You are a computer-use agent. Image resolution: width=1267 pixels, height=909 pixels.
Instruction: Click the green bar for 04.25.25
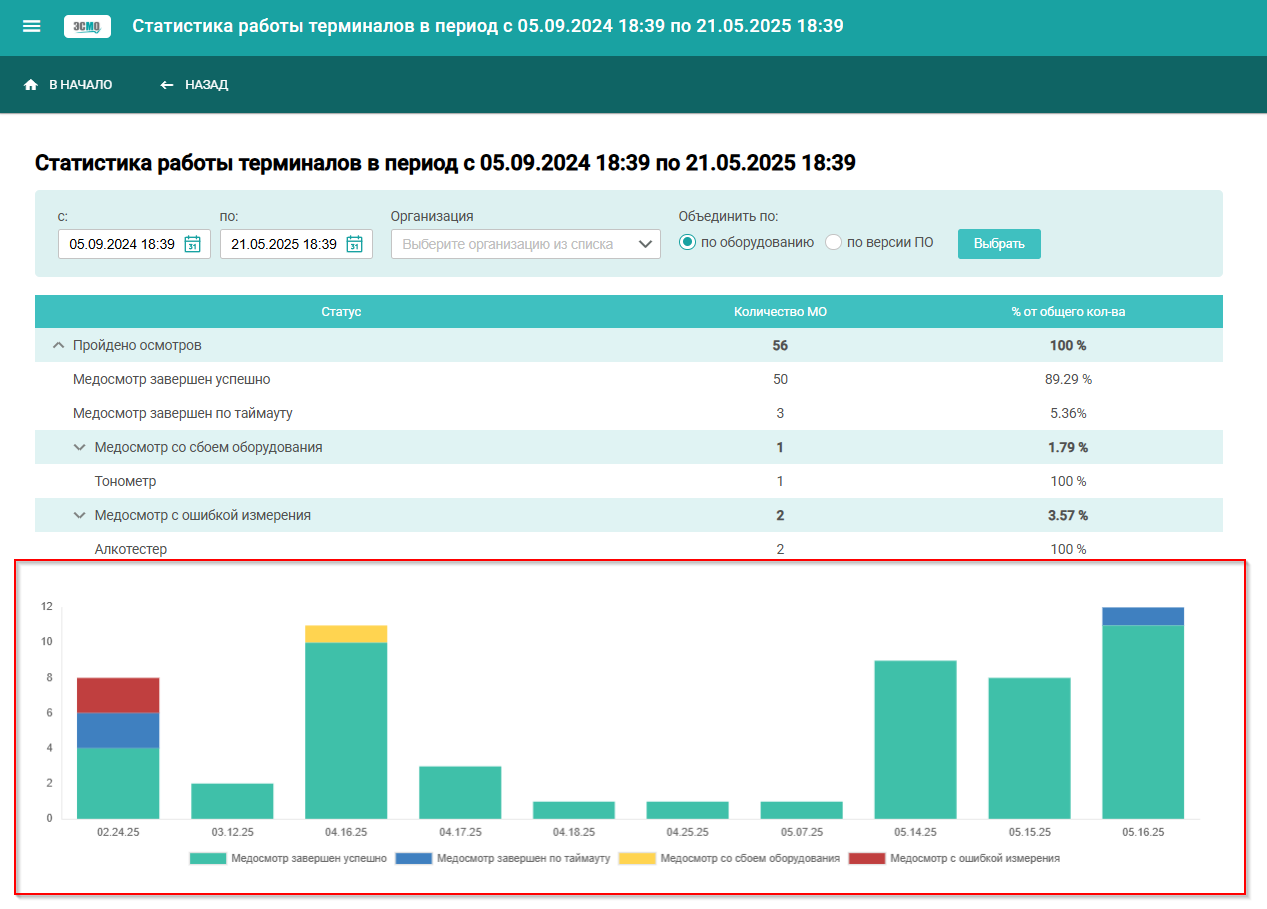point(688,810)
